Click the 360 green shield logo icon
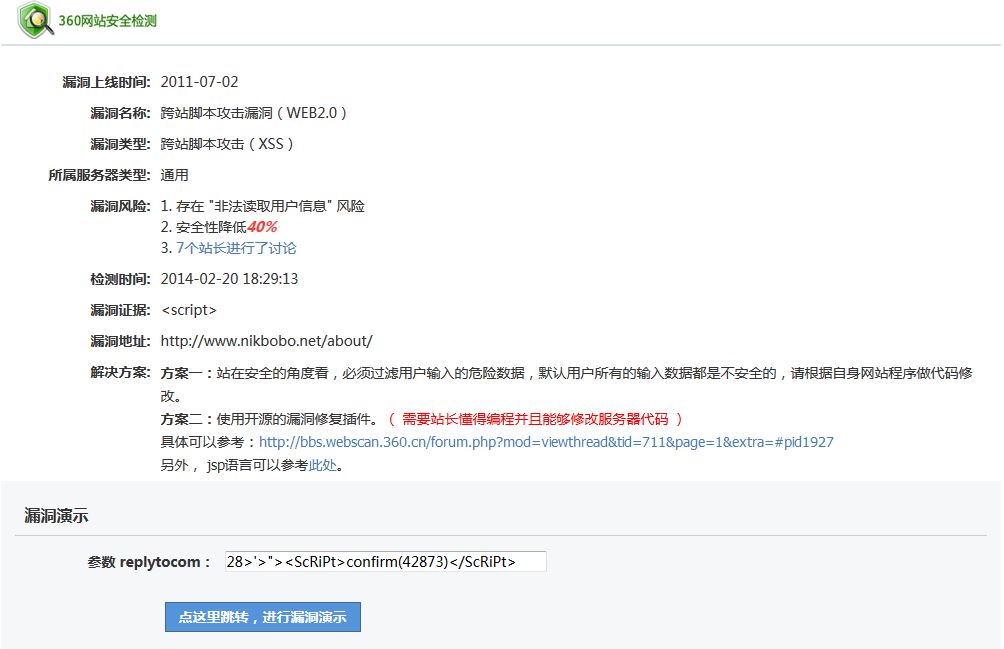 (x=36, y=21)
